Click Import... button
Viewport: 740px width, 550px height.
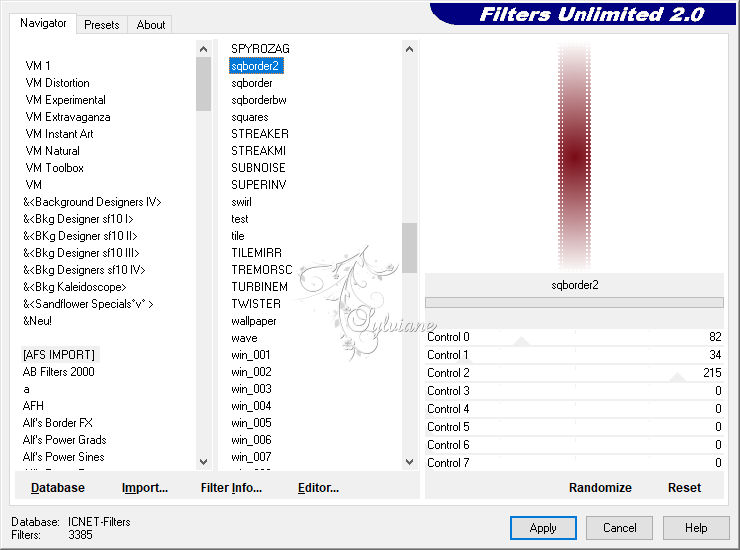click(x=144, y=488)
